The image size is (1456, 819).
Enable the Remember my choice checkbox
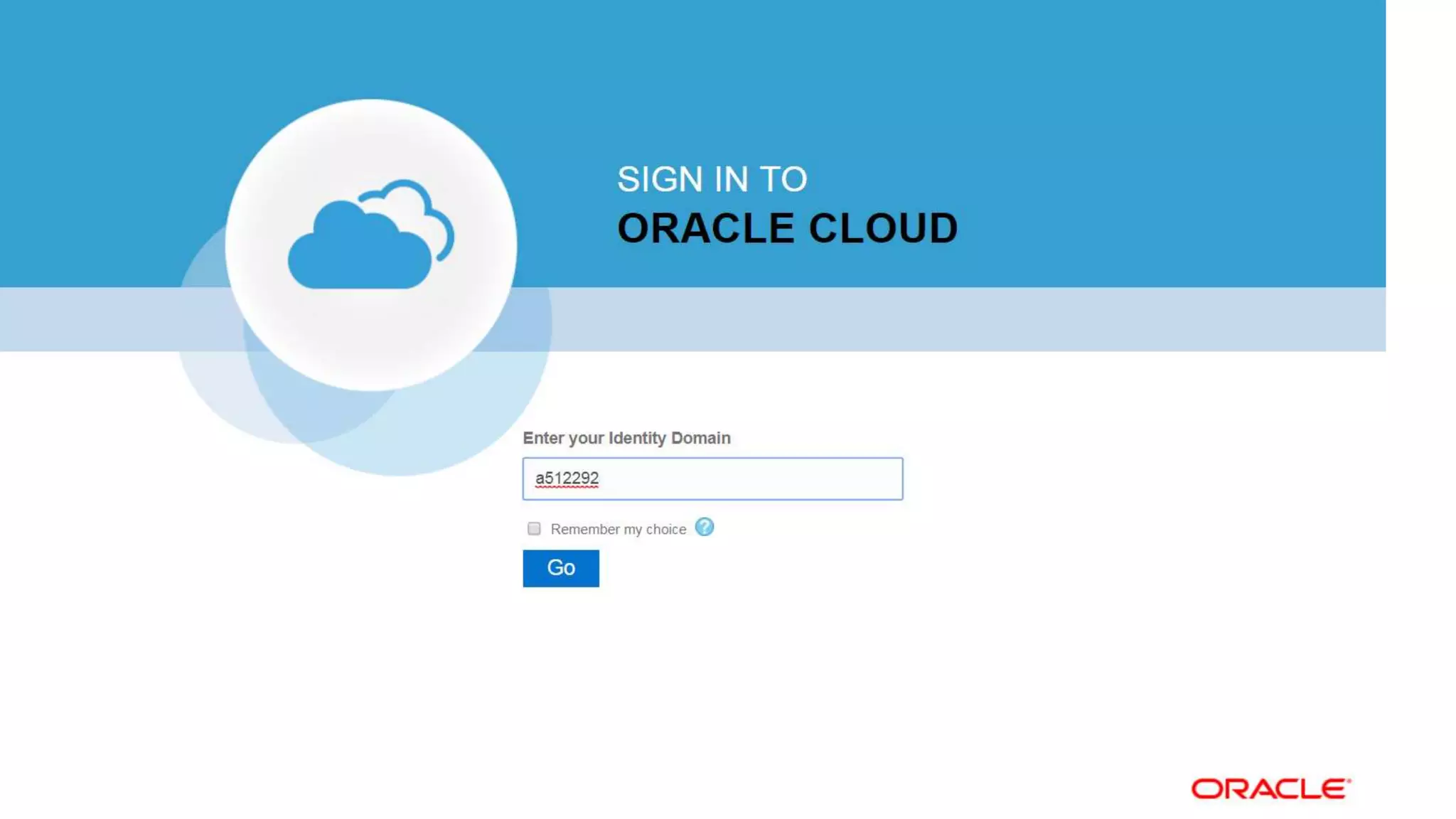coord(534,529)
